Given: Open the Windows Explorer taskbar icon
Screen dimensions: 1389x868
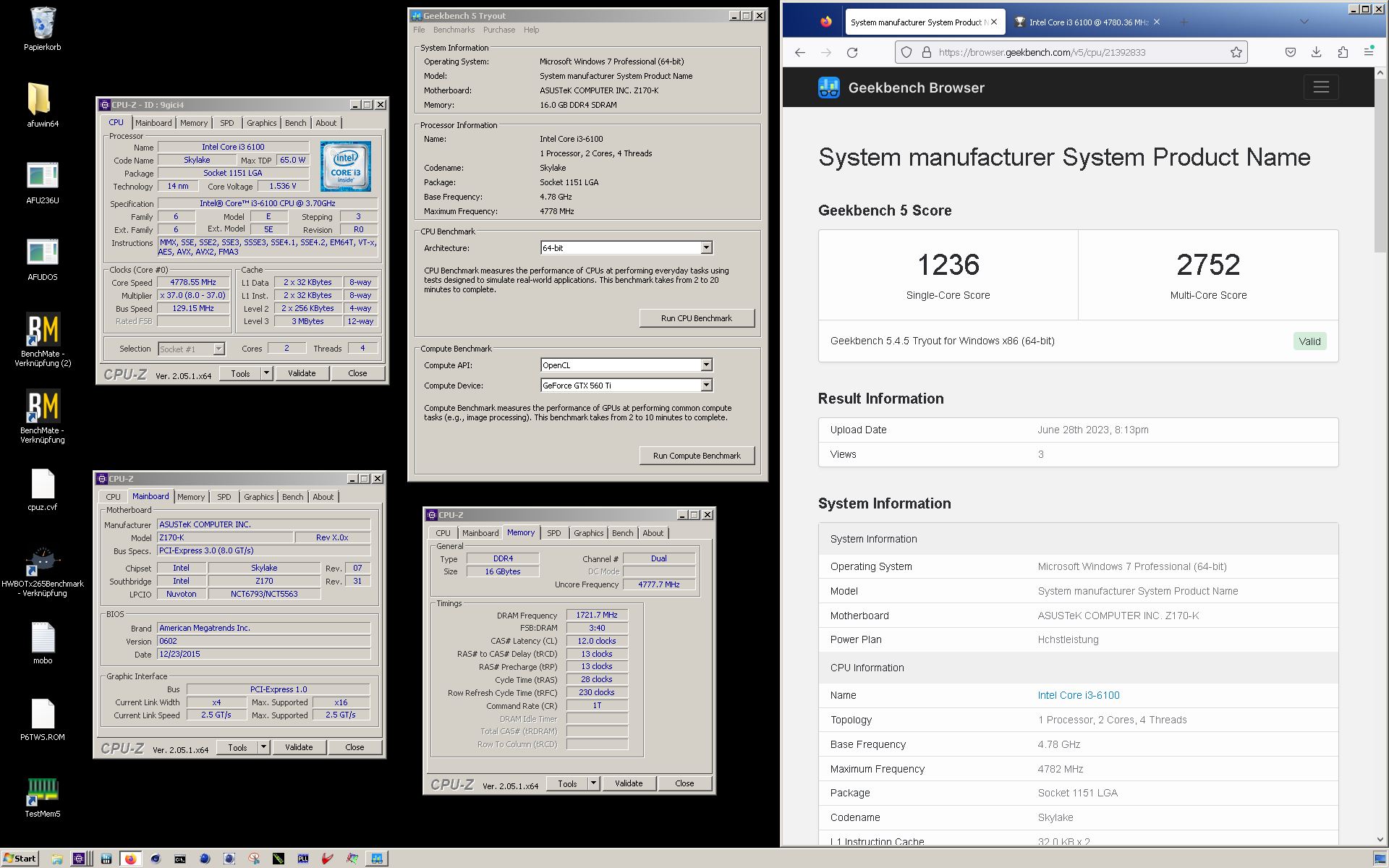Looking at the screenshot, I should click(56, 859).
